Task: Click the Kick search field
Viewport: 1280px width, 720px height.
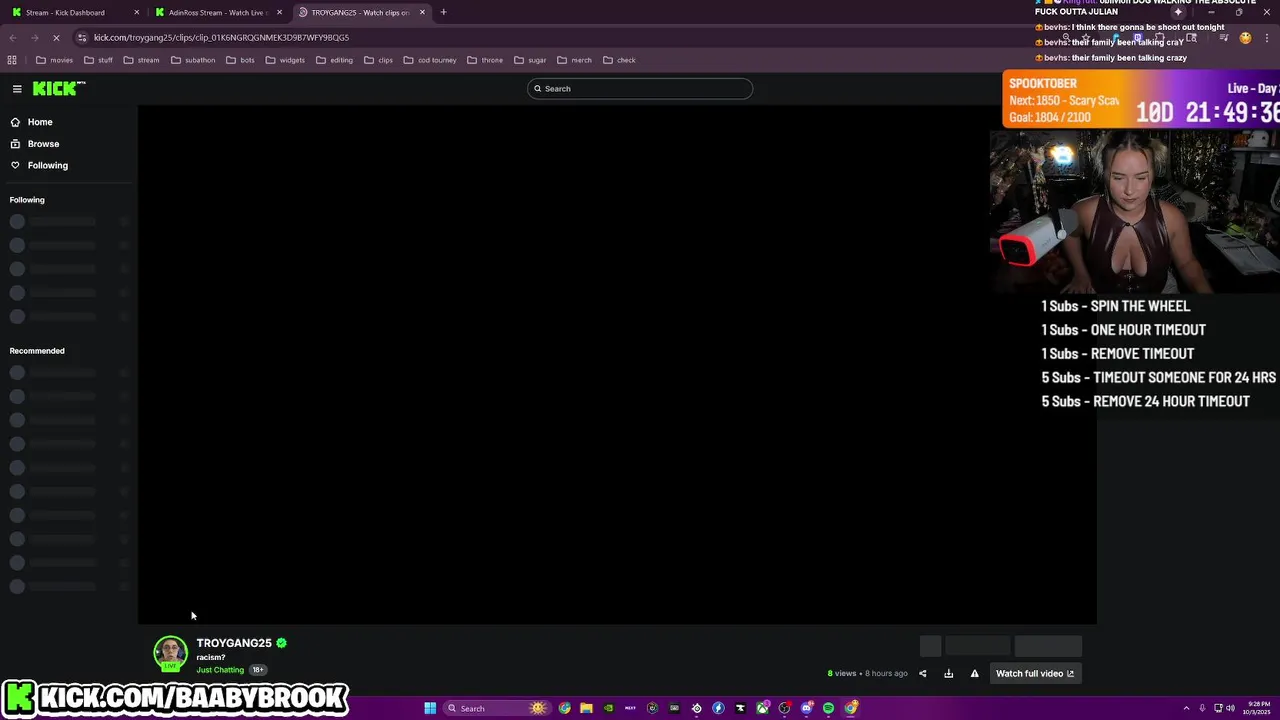Action: [640, 89]
